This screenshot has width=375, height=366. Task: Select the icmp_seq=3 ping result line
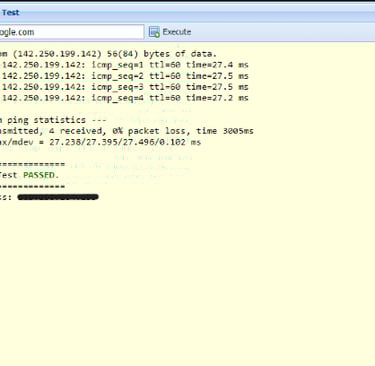pos(124,87)
